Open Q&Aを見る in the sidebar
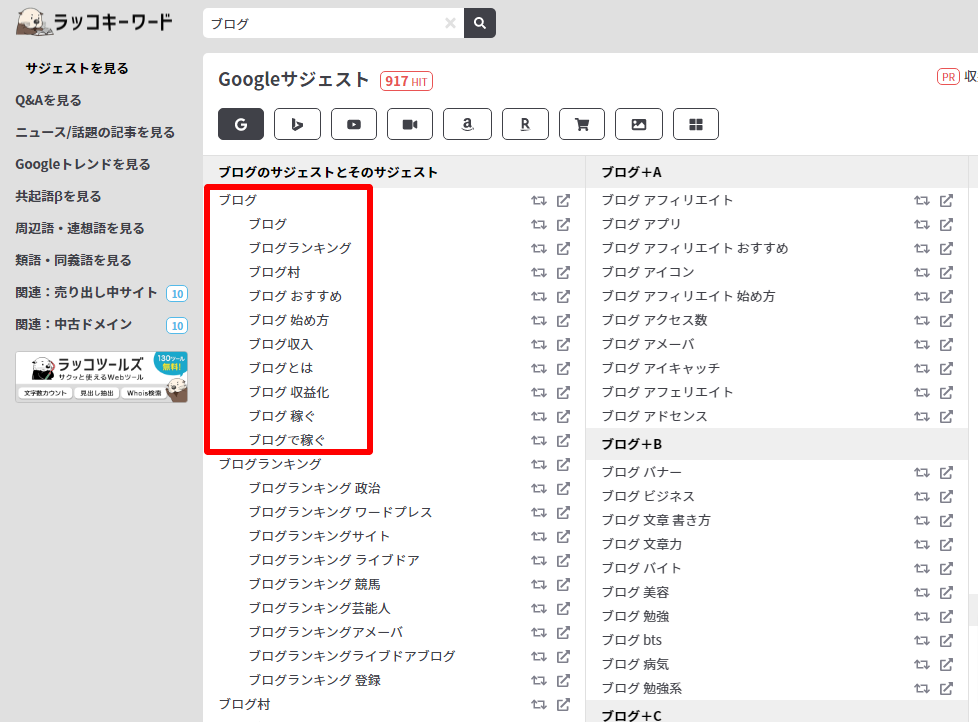Image resolution: width=978 pixels, height=722 pixels. [x=49, y=100]
